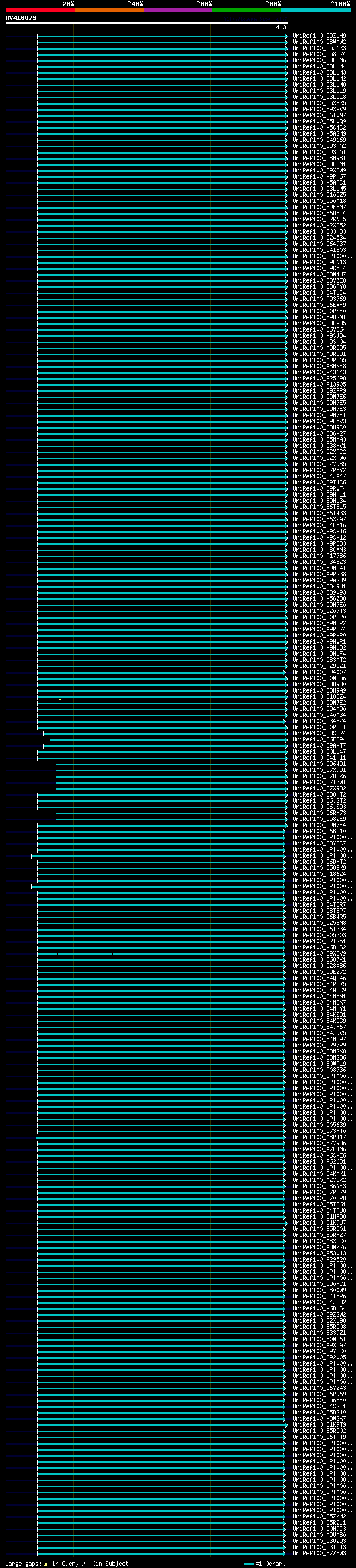Select hit UniRef100_B6F294
Screen dimensions: 356x1568
319,740
